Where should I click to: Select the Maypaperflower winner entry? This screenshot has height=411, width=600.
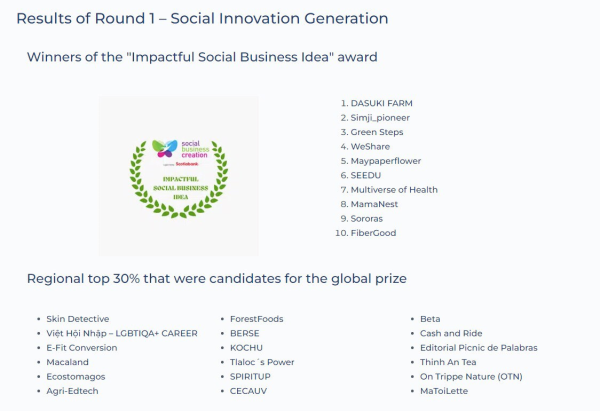point(386,161)
